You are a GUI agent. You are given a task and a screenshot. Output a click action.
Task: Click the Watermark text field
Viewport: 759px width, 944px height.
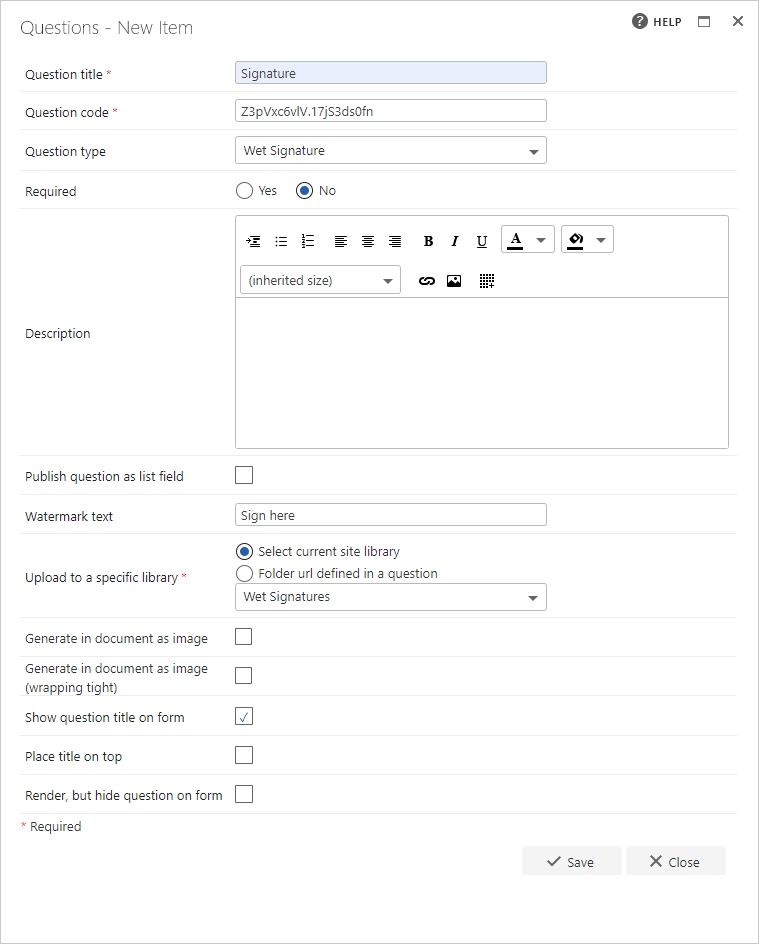coord(391,515)
